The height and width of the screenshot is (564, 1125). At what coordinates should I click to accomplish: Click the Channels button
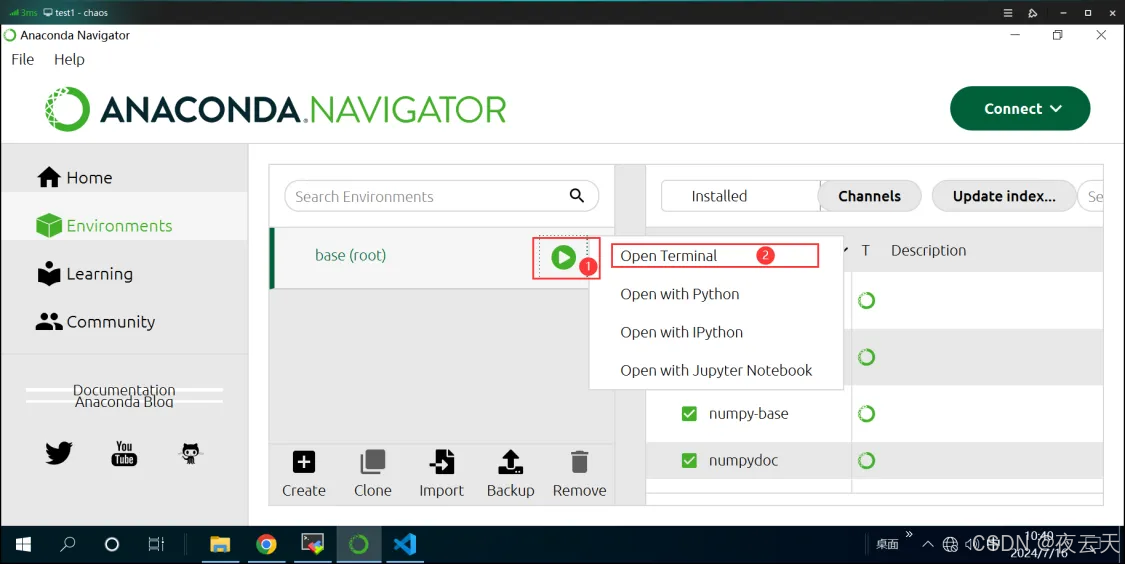pos(870,196)
